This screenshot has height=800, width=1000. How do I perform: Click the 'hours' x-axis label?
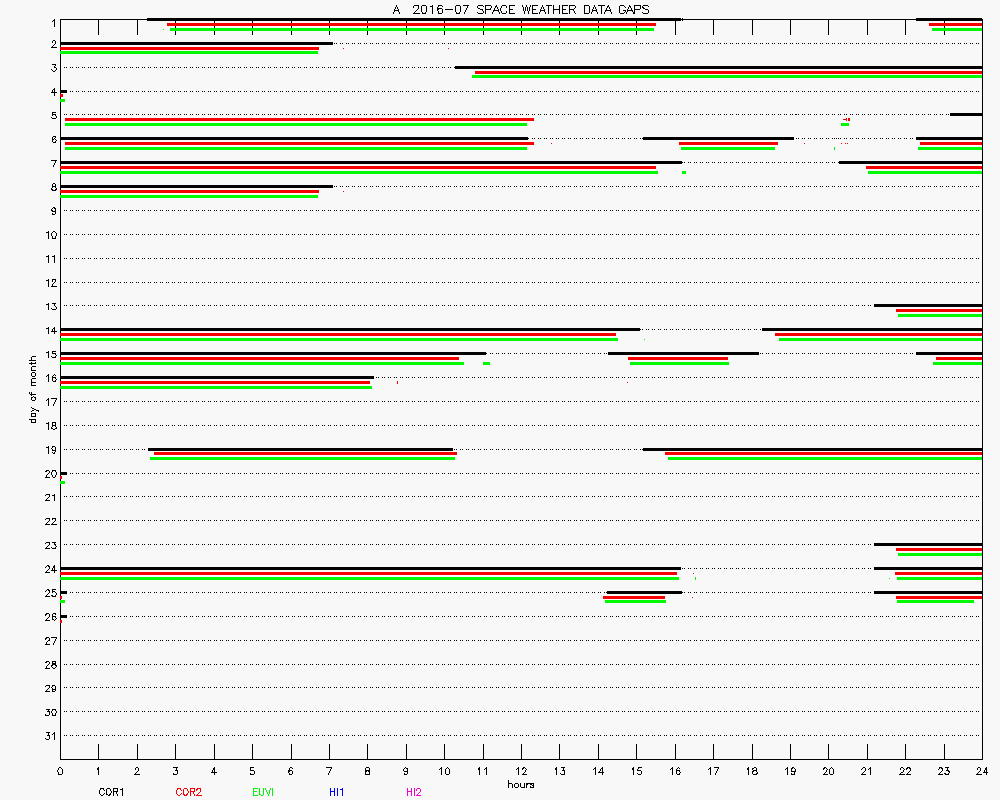521,784
